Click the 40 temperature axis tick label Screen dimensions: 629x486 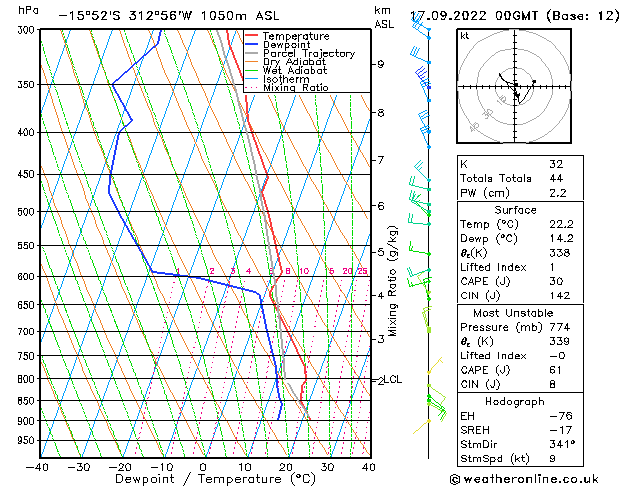pyautogui.click(x=369, y=468)
